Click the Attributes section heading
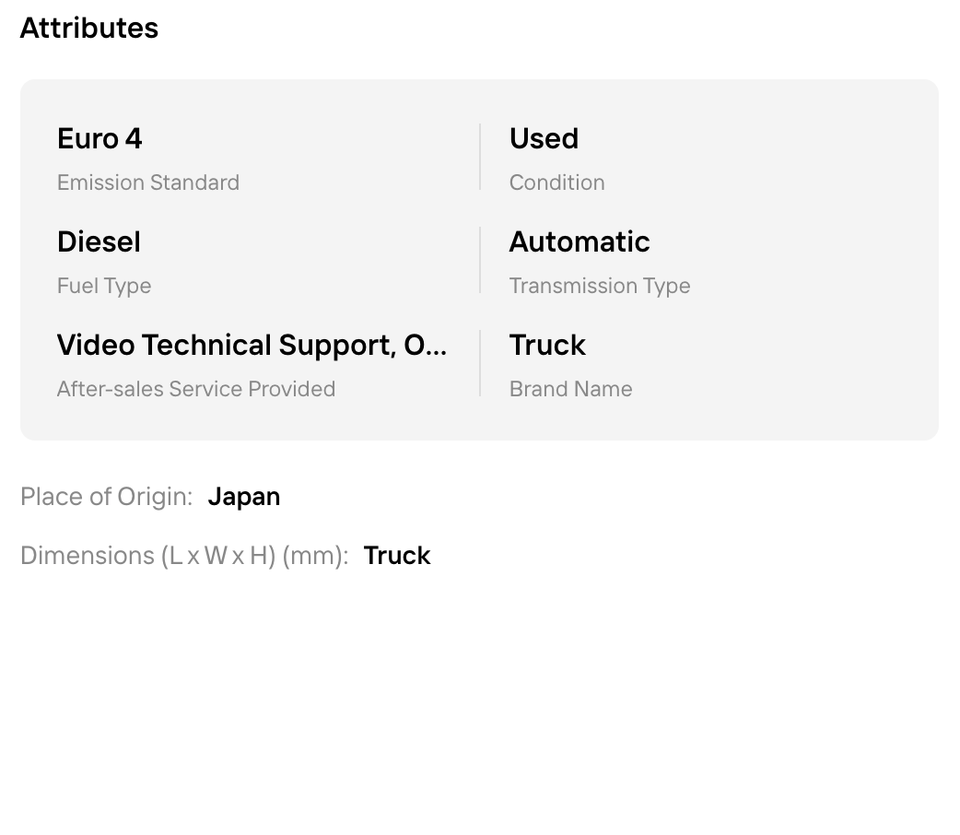This screenshot has height=835, width=960. tap(89, 28)
